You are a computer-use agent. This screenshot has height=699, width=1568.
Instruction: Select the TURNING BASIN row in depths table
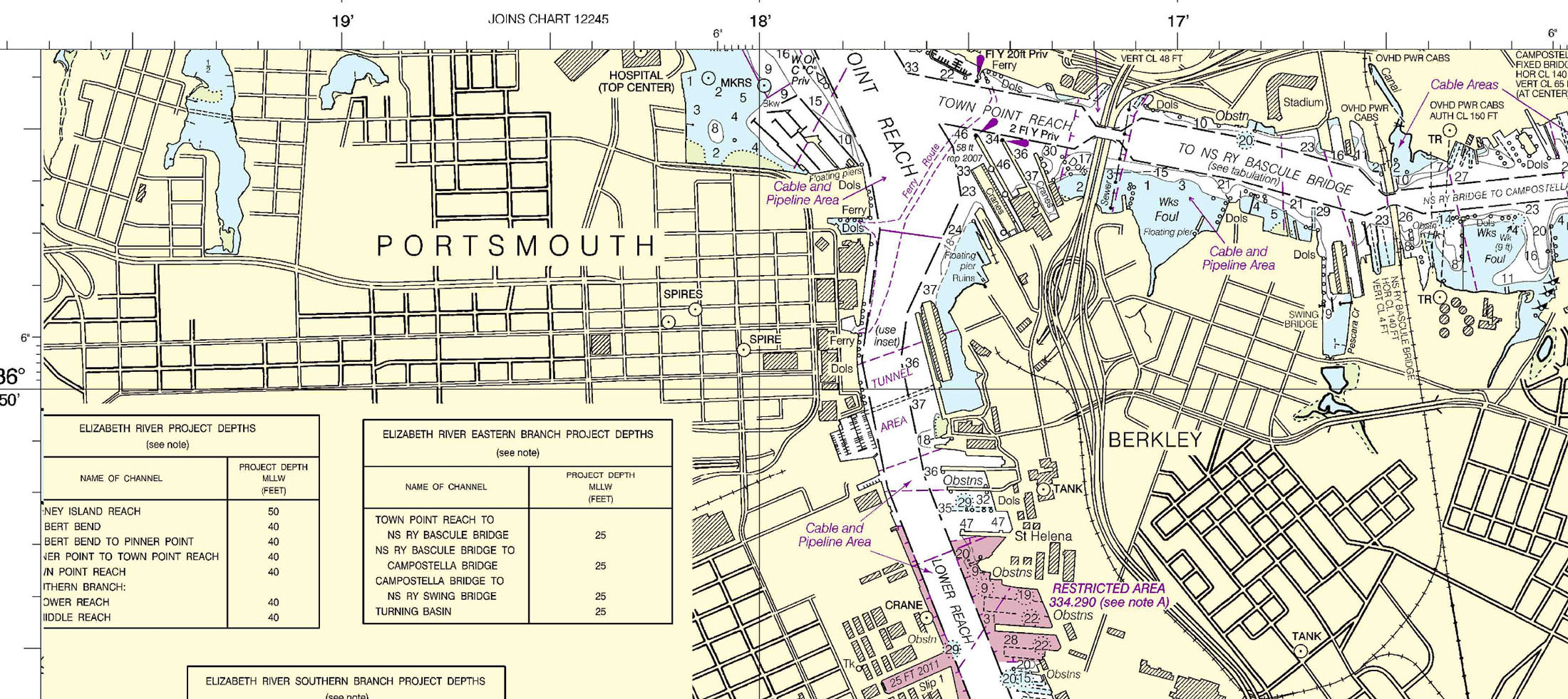point(413,611)
